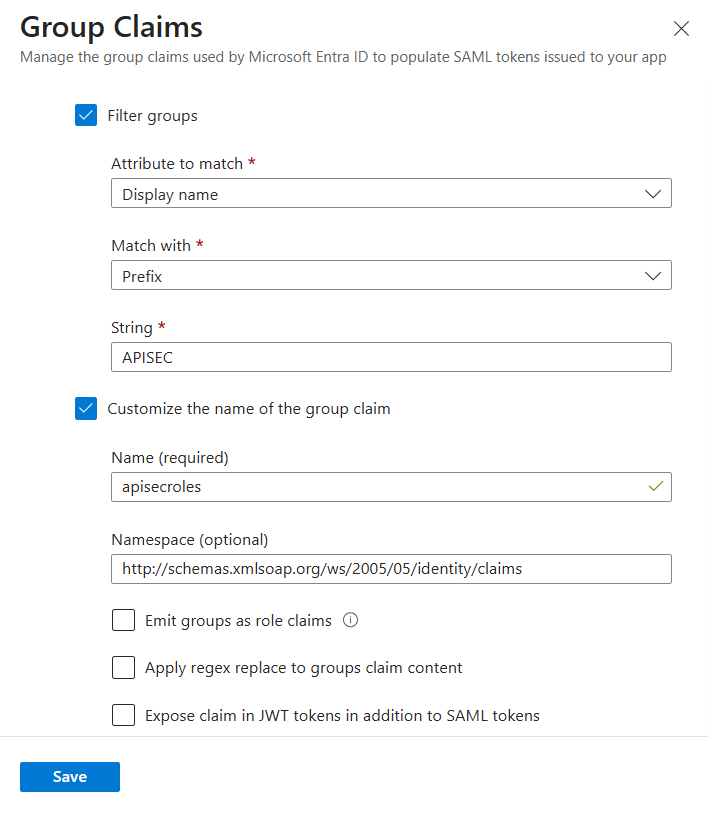708x816 pixels.
Task: Click the Apply regex replace label text
Action: pyautogui.click(x=304, y=668)
